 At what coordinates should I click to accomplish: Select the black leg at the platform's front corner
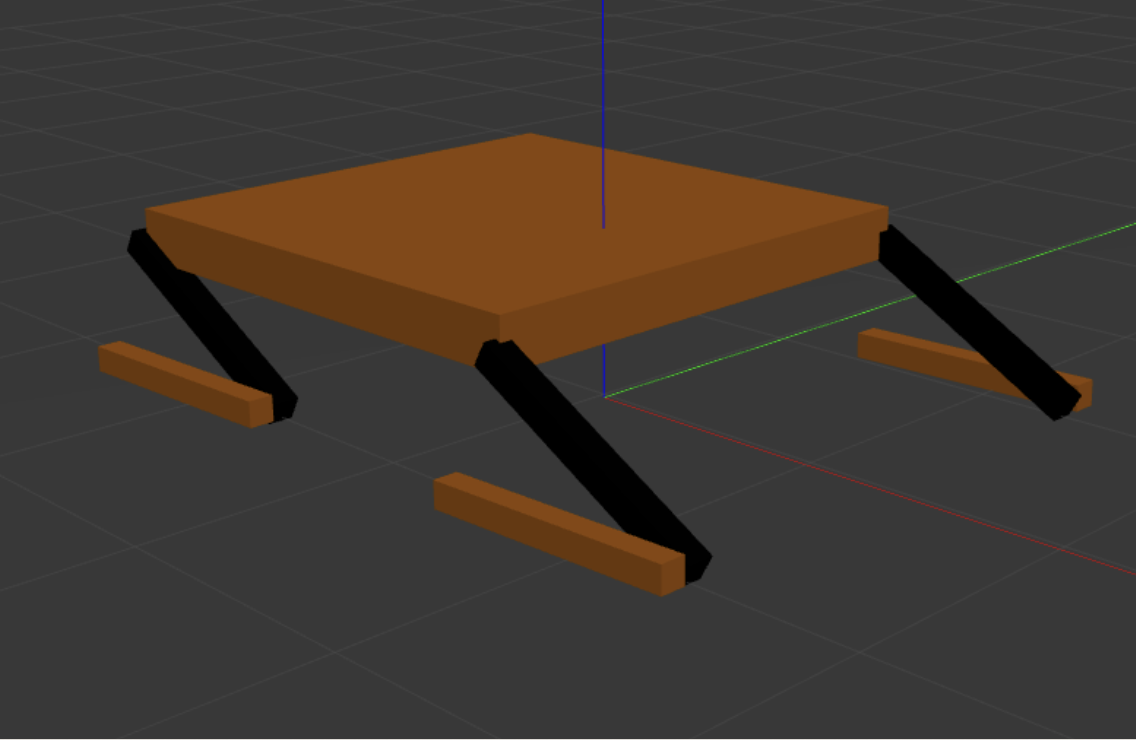593,460
